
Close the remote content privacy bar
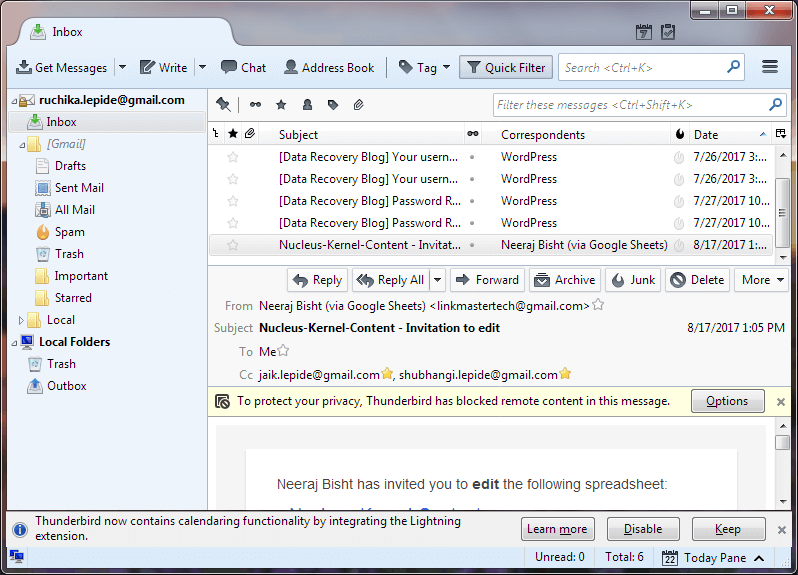[781, 401]
